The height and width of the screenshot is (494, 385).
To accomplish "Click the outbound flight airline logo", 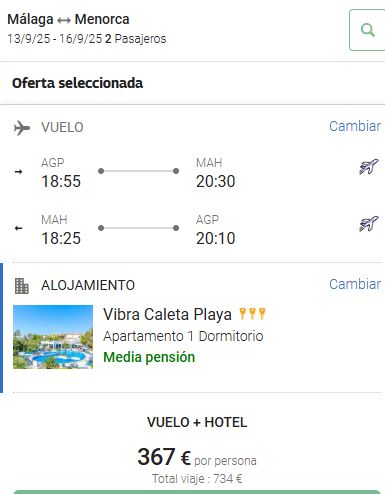I will tap(369, 167).
